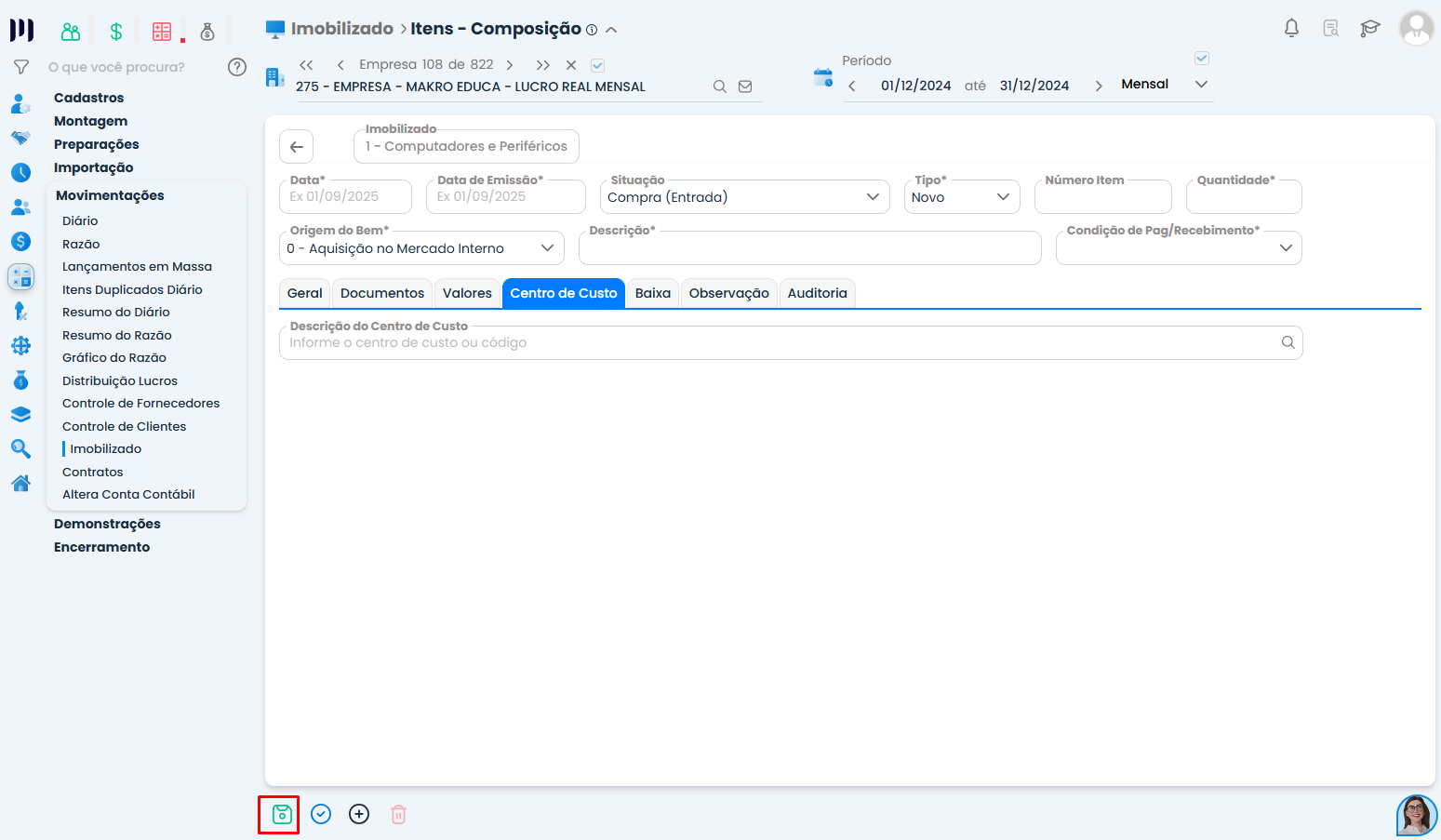Click the red trash delete icon
1441x840 pixels.
click(x=398, y=815)
